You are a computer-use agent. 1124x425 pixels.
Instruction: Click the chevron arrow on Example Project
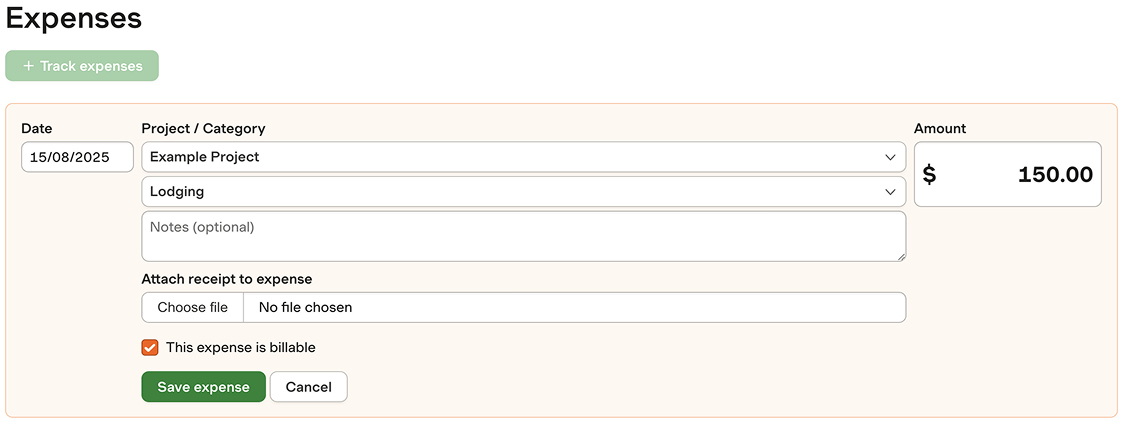[890, 157]
